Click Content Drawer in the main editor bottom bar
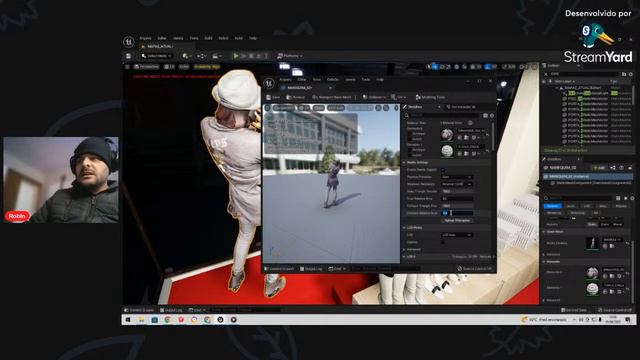Image resolution: width=640 pixels, height=360 pixels. [139, 310]
